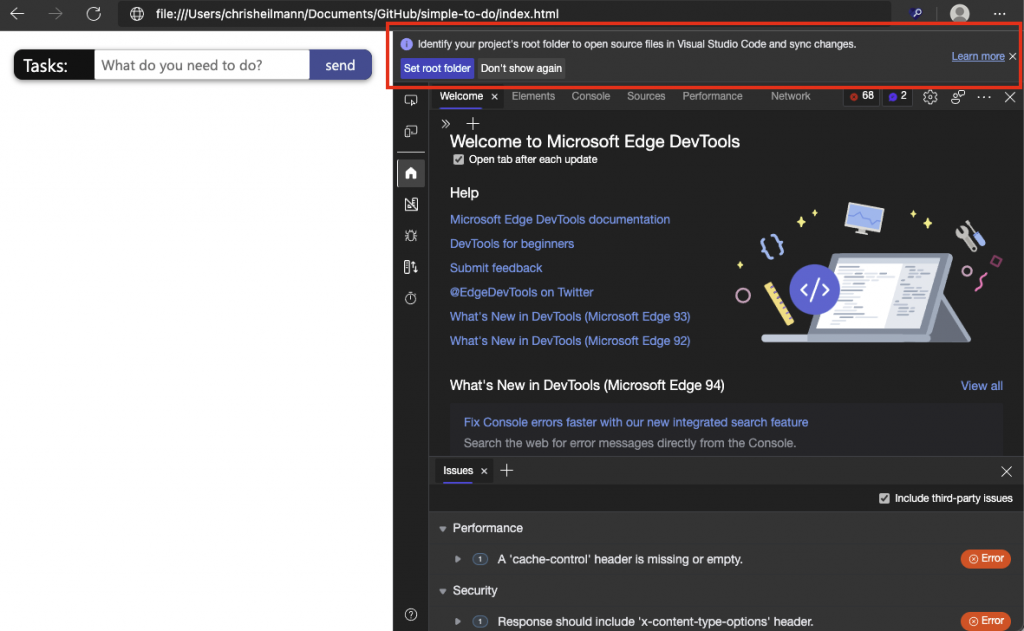Click Don't show again button
Image resolution: width=1024 pixels, height=631 pixels.
[521, 68]
